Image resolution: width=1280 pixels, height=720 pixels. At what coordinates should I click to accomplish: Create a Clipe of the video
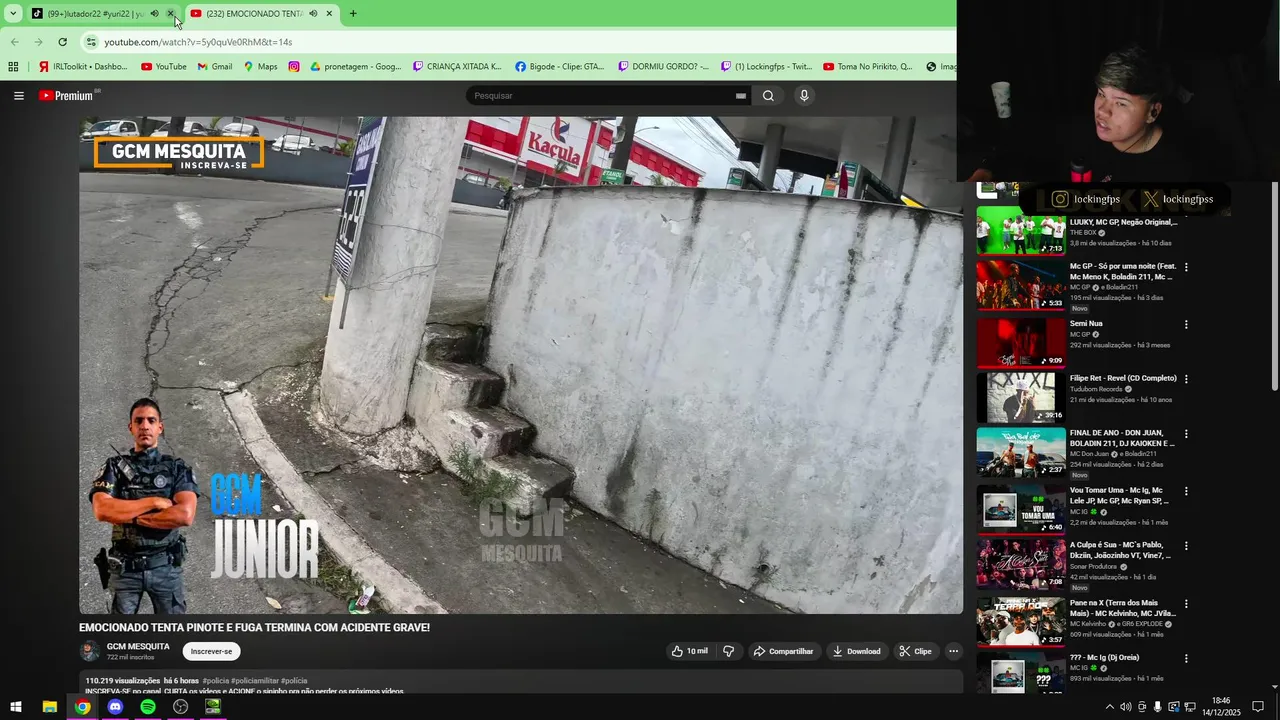tap(915, 651)
